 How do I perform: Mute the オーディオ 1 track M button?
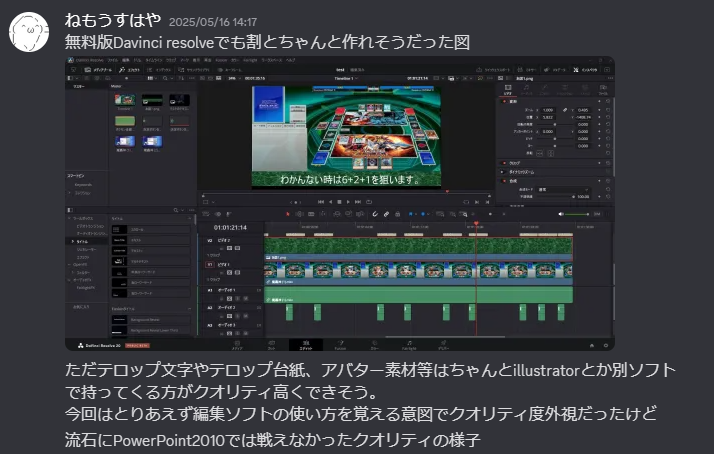pyautogui.click(x=245, y=298)
